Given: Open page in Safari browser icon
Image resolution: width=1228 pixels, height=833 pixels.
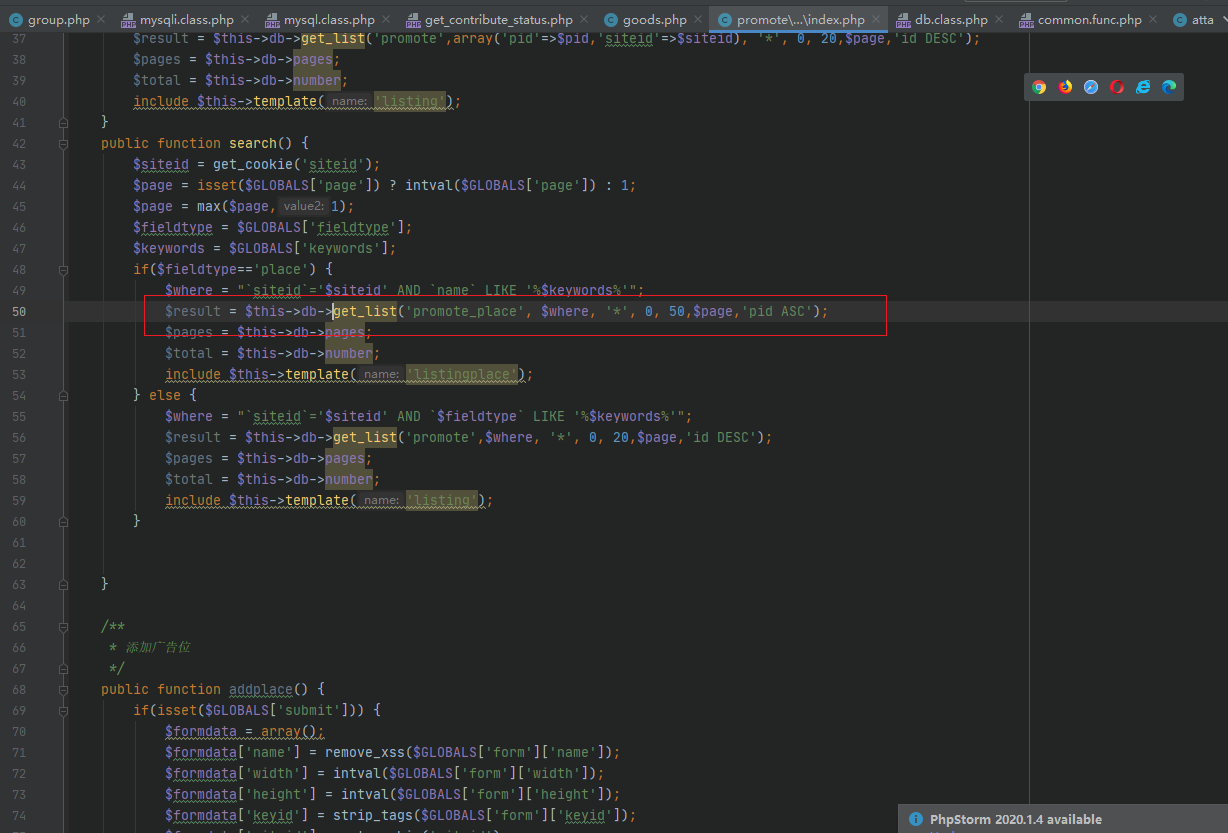Looking at the screenshot, I should (1091, 87).
